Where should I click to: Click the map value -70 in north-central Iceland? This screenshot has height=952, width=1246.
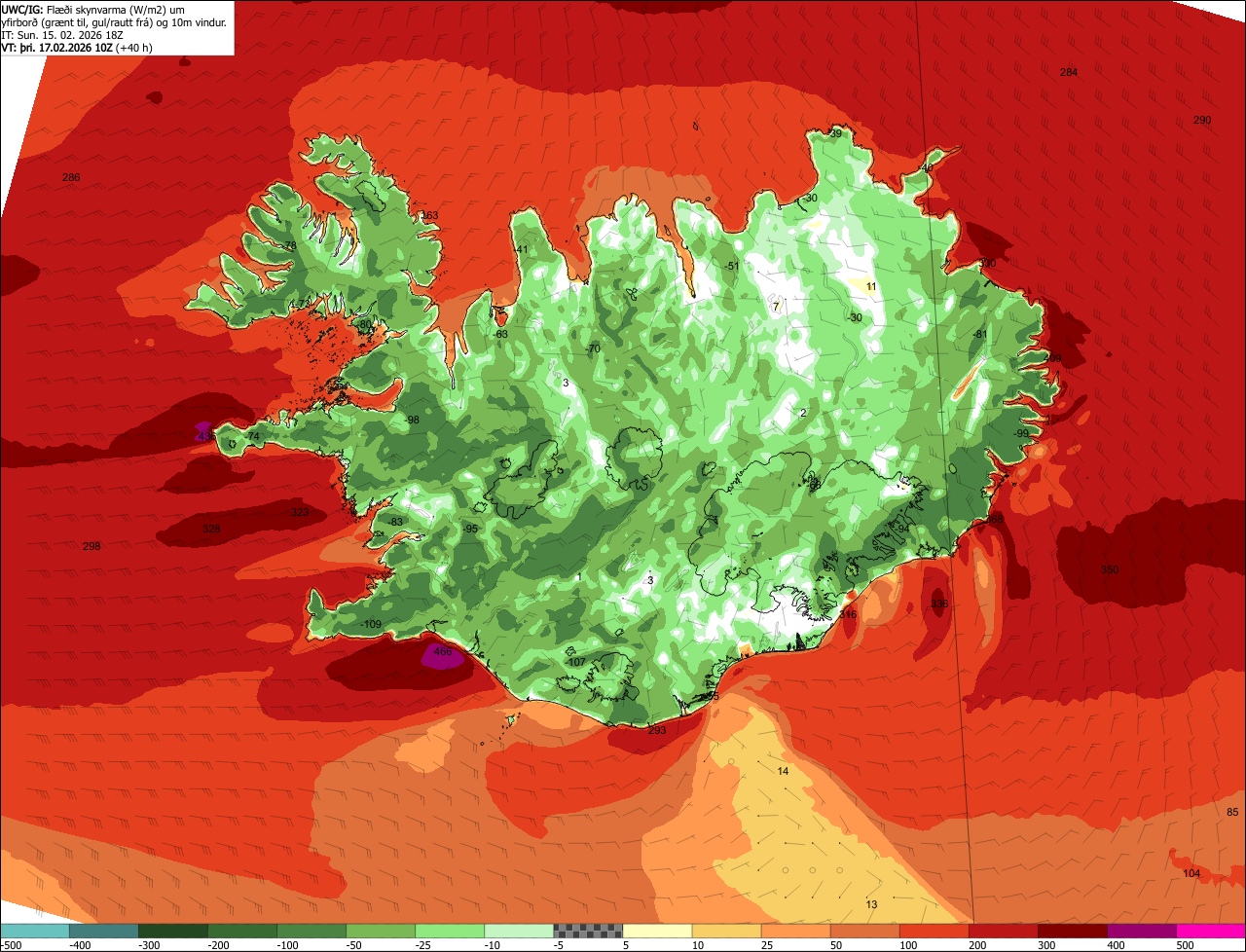click(x=593, y=348)
